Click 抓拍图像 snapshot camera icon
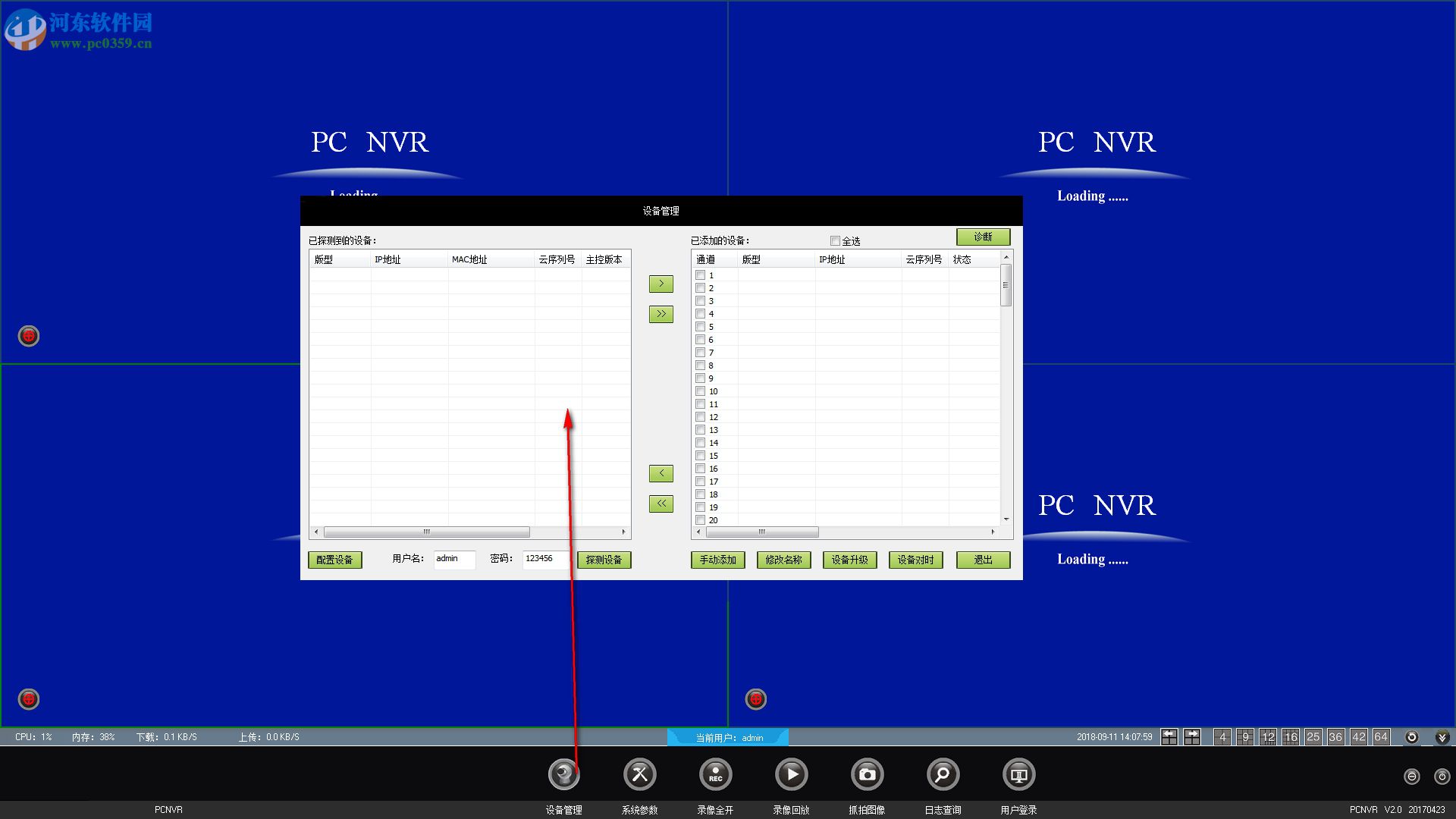The width and height of the screenshot is (1456, 819). click(x=867, y=774)
